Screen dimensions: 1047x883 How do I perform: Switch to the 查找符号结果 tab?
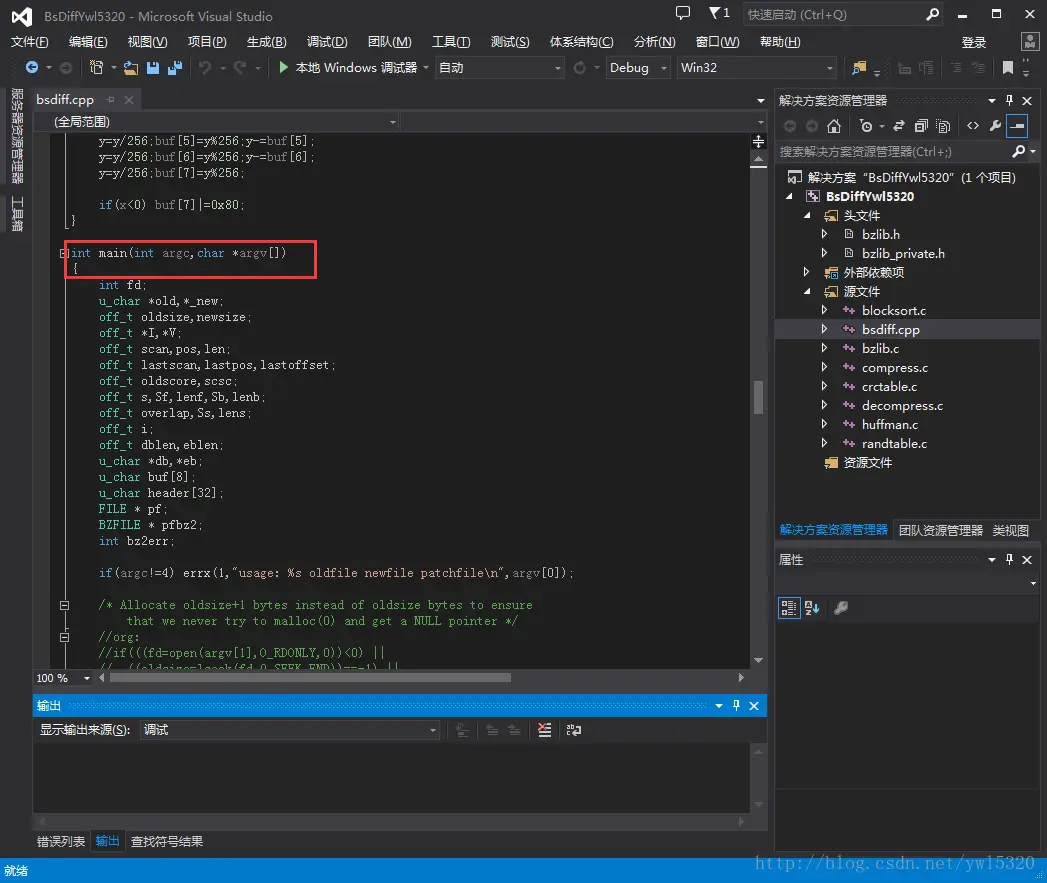click(167, 842)
